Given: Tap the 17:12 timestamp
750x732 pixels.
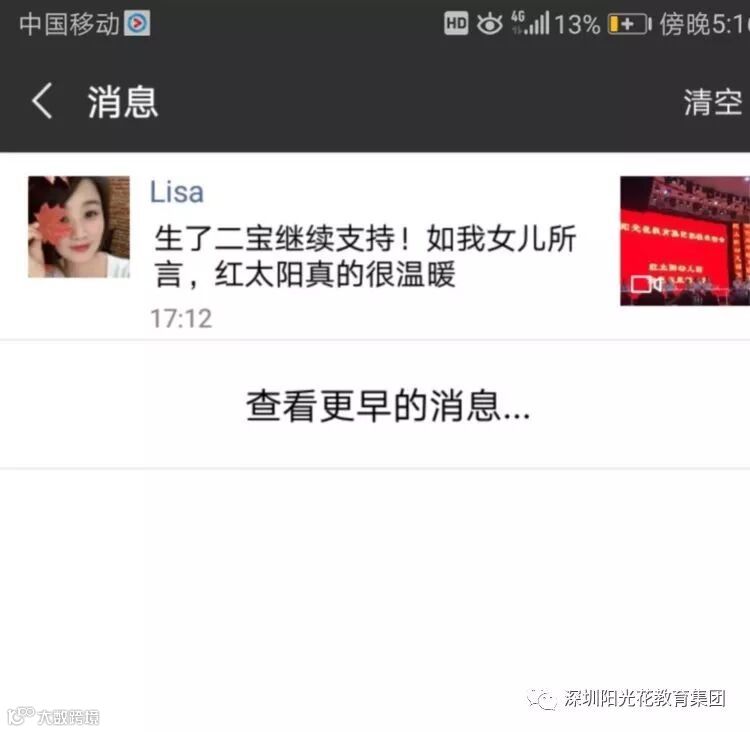Looking at the screenshot, I should click(181, 319).
